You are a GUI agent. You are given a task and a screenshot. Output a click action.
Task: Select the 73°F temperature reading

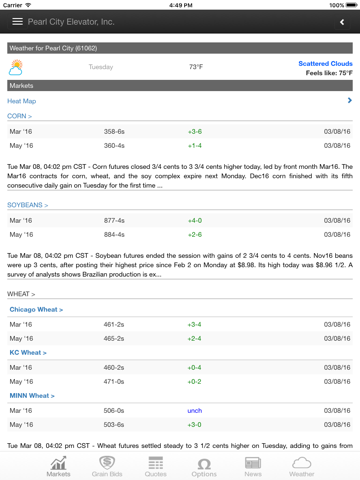(196, 67)
